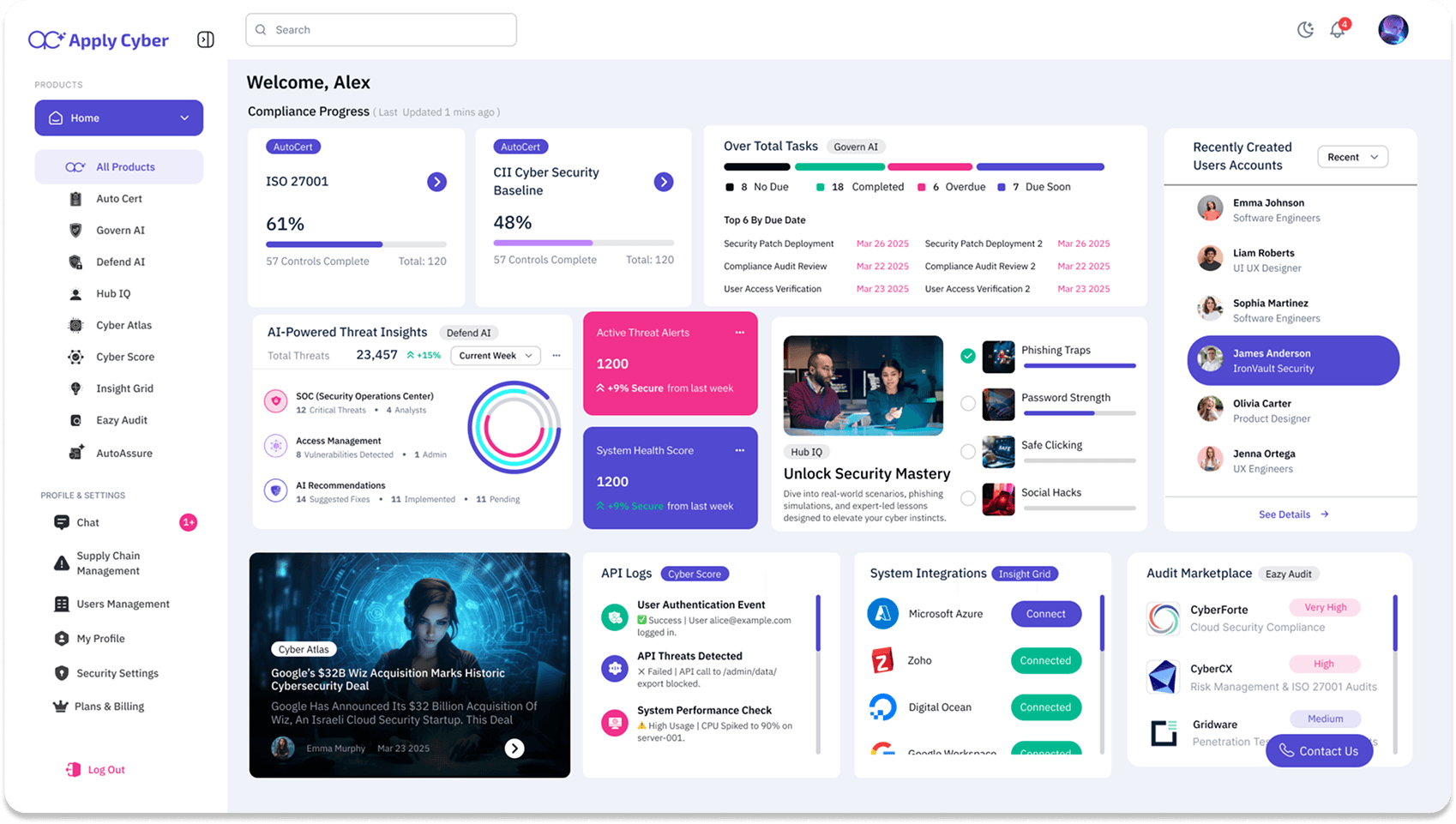Click the Threat Insights donut chart
Viewport: 1456px width, 824px height.
point(514,427)
